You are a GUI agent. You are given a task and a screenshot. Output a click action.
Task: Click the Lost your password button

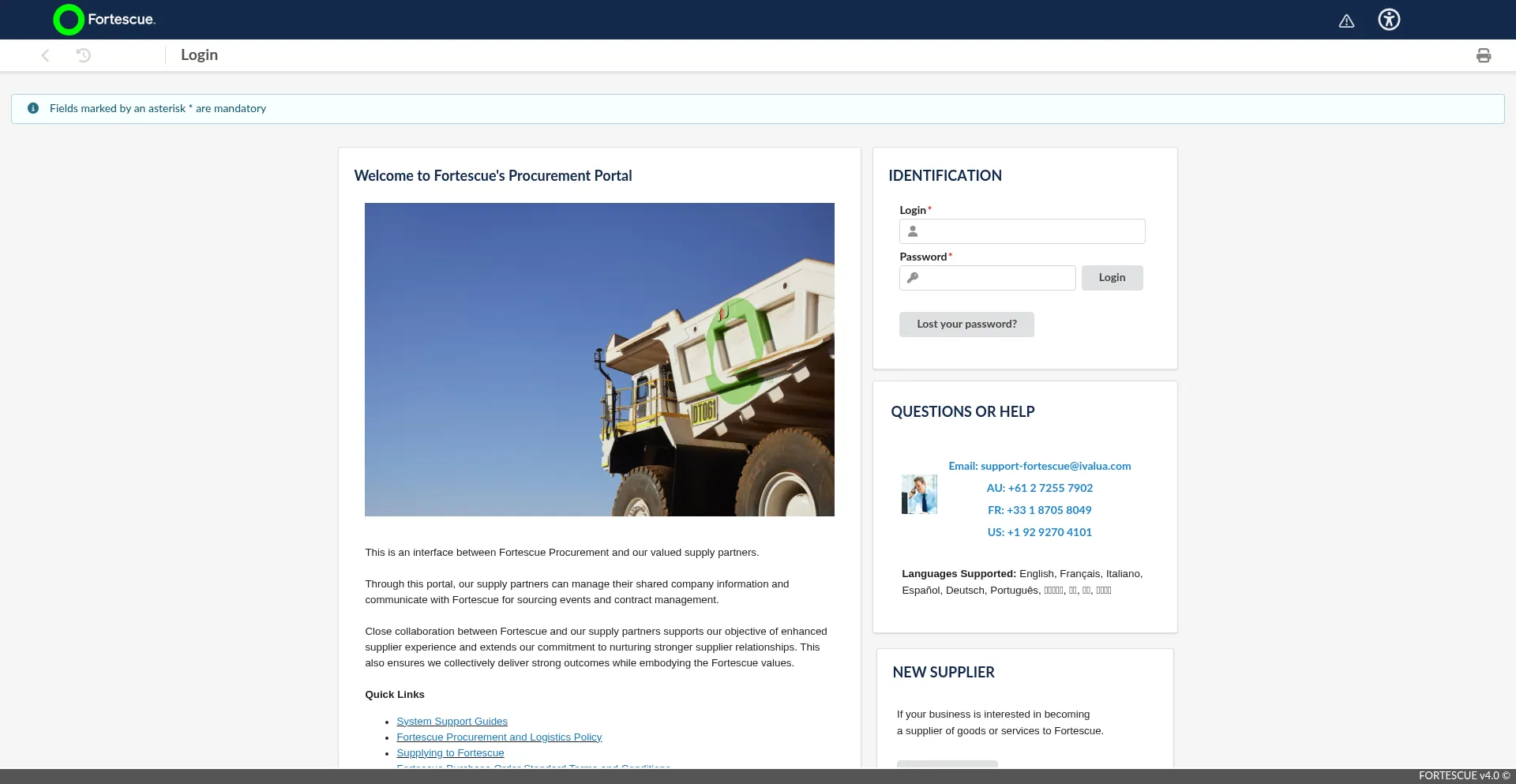[966, 324]
